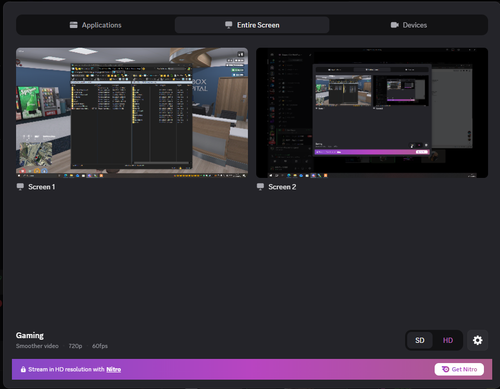Choose the Screen 1 preview thumbnail
500x389 pixels.
[132, 113]
